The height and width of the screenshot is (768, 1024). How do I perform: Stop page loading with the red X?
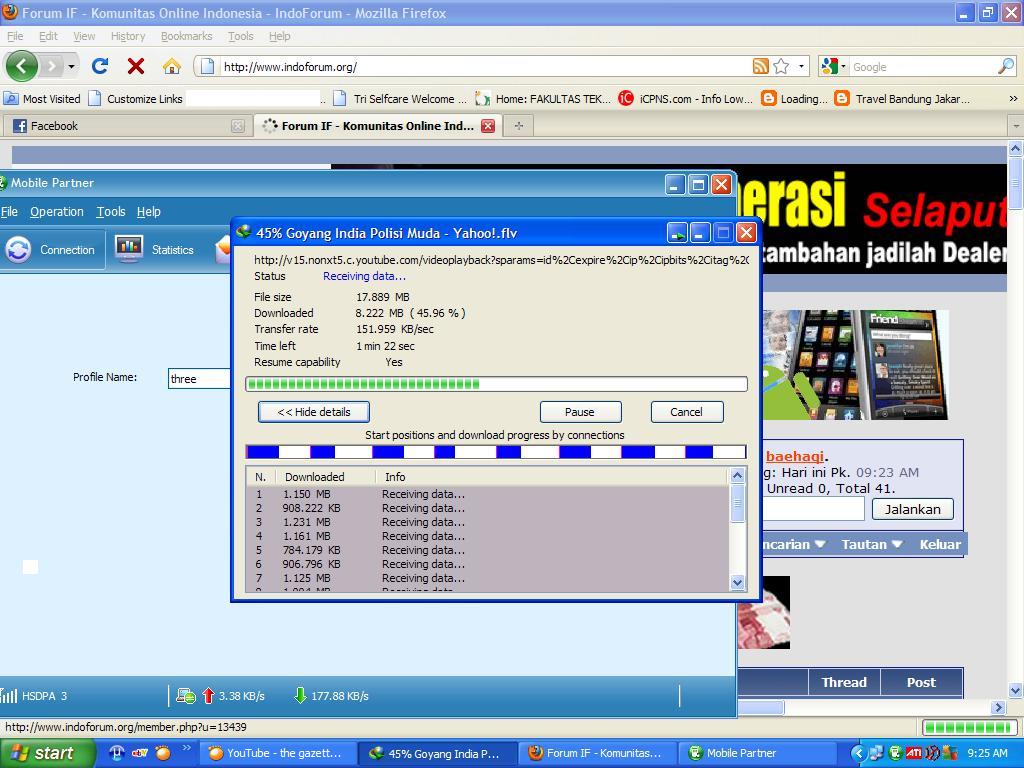tap(136, 66)
